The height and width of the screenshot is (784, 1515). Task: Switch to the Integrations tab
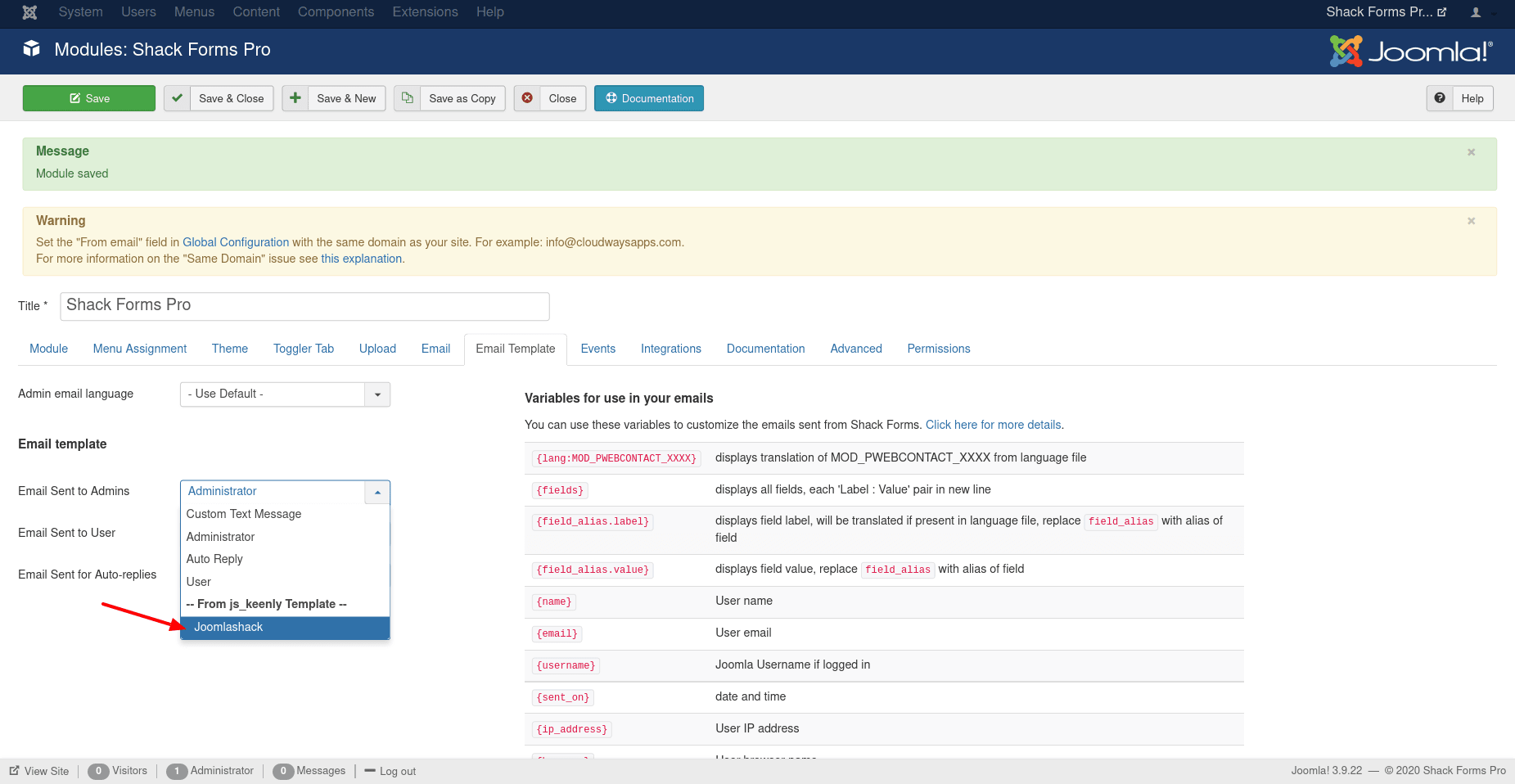(671, 349)
